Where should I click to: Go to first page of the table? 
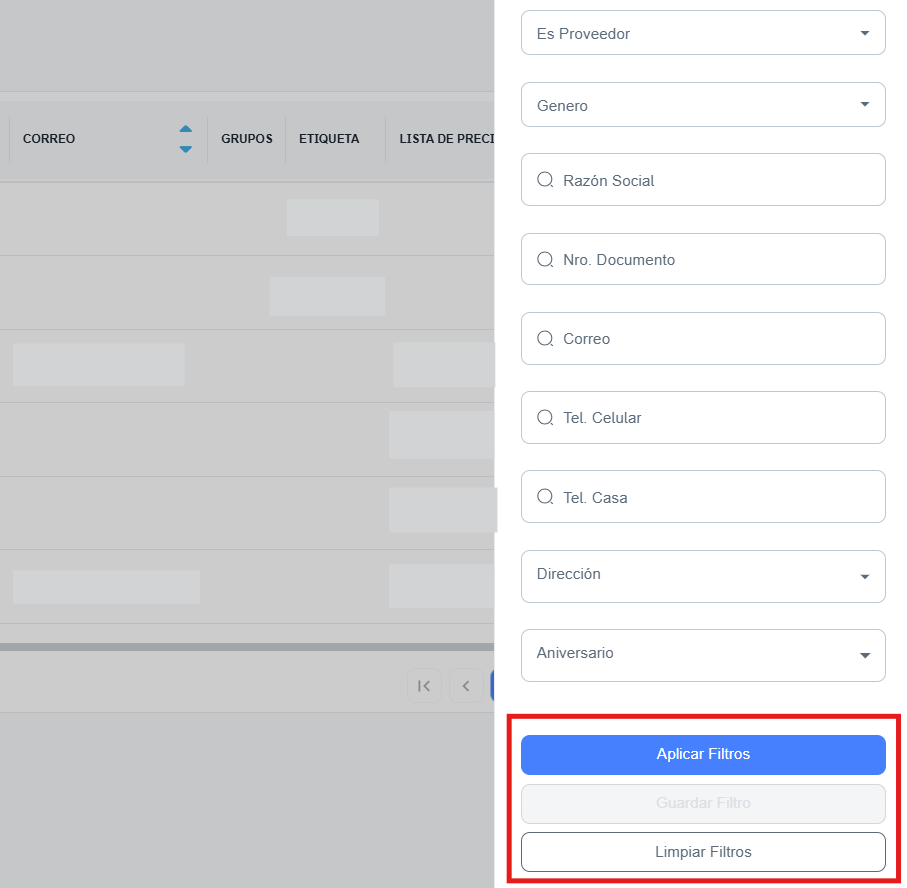[424, 686]
